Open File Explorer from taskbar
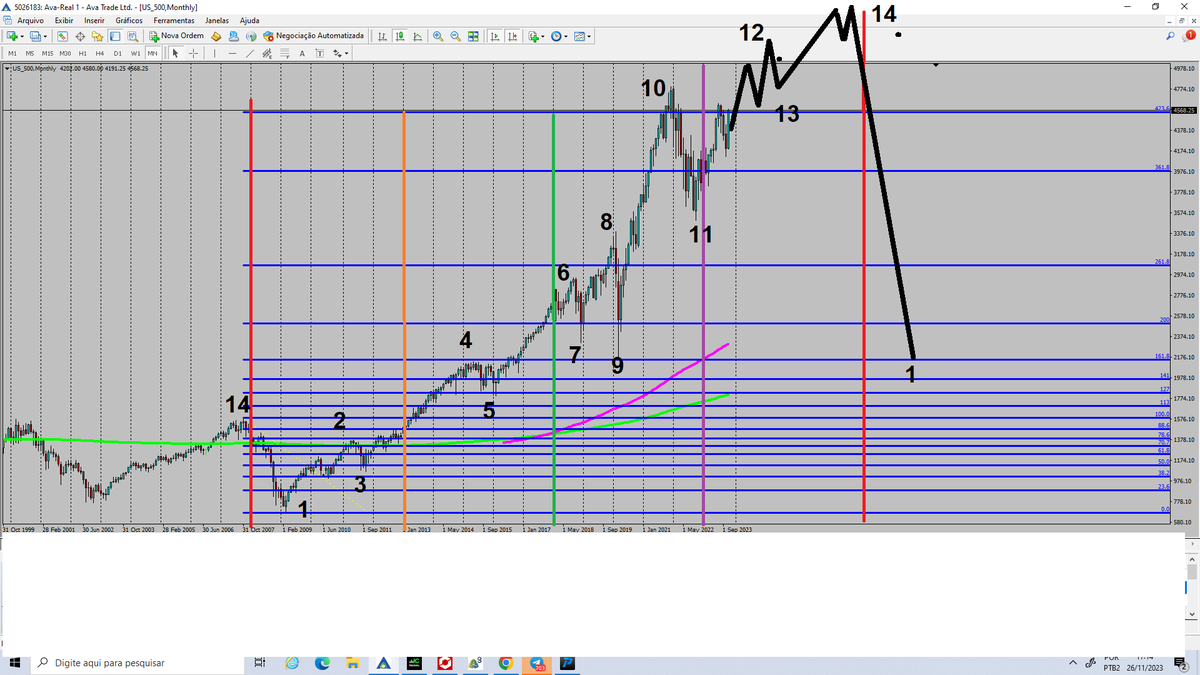 [x=353, y=663]
